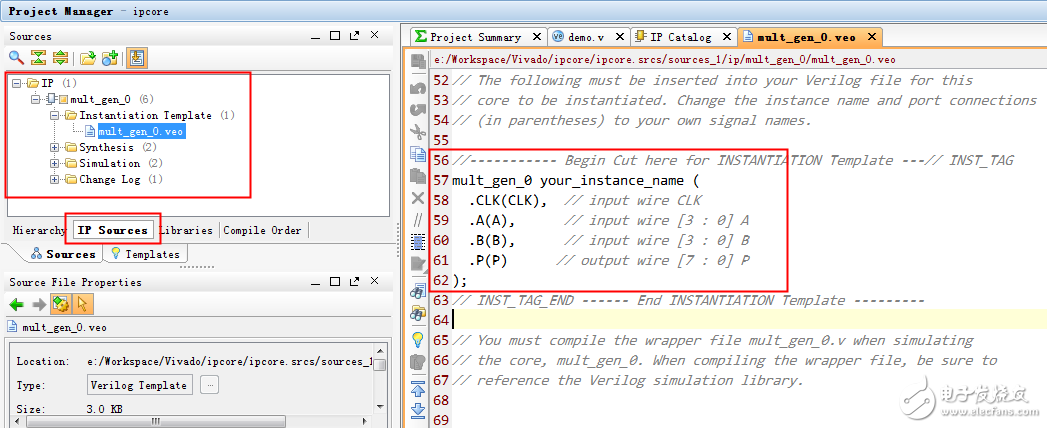Click the lightbulb icon in editor sidebar
Screen dimensions: 1047x428
pyautogui.click(x=418, y=340)
